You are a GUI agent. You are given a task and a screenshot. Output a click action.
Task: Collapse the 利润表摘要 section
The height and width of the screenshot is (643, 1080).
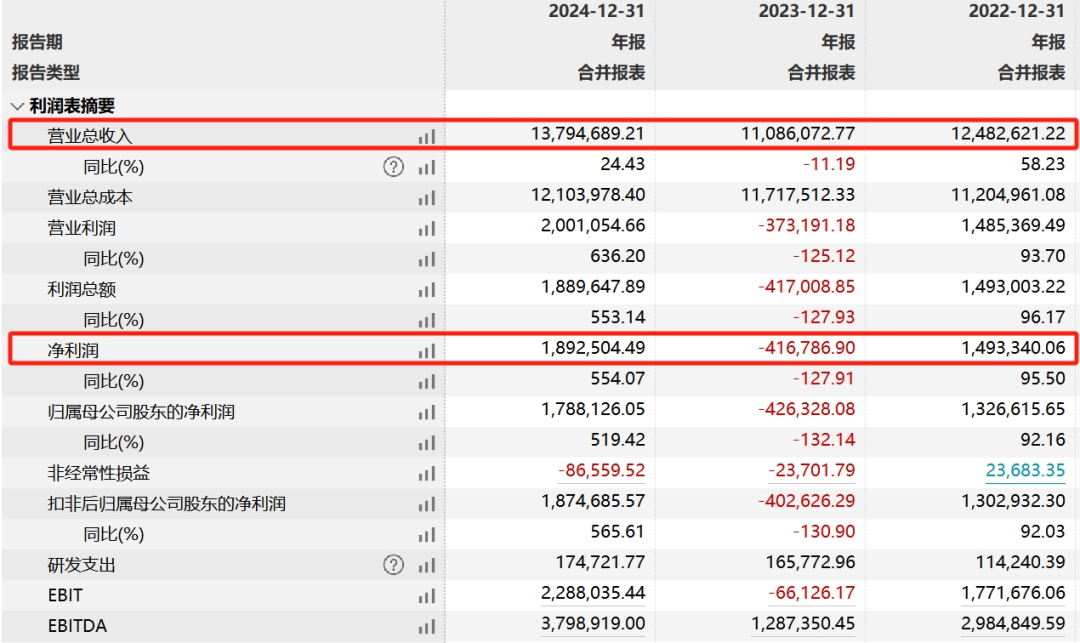(x=17, y=106)
